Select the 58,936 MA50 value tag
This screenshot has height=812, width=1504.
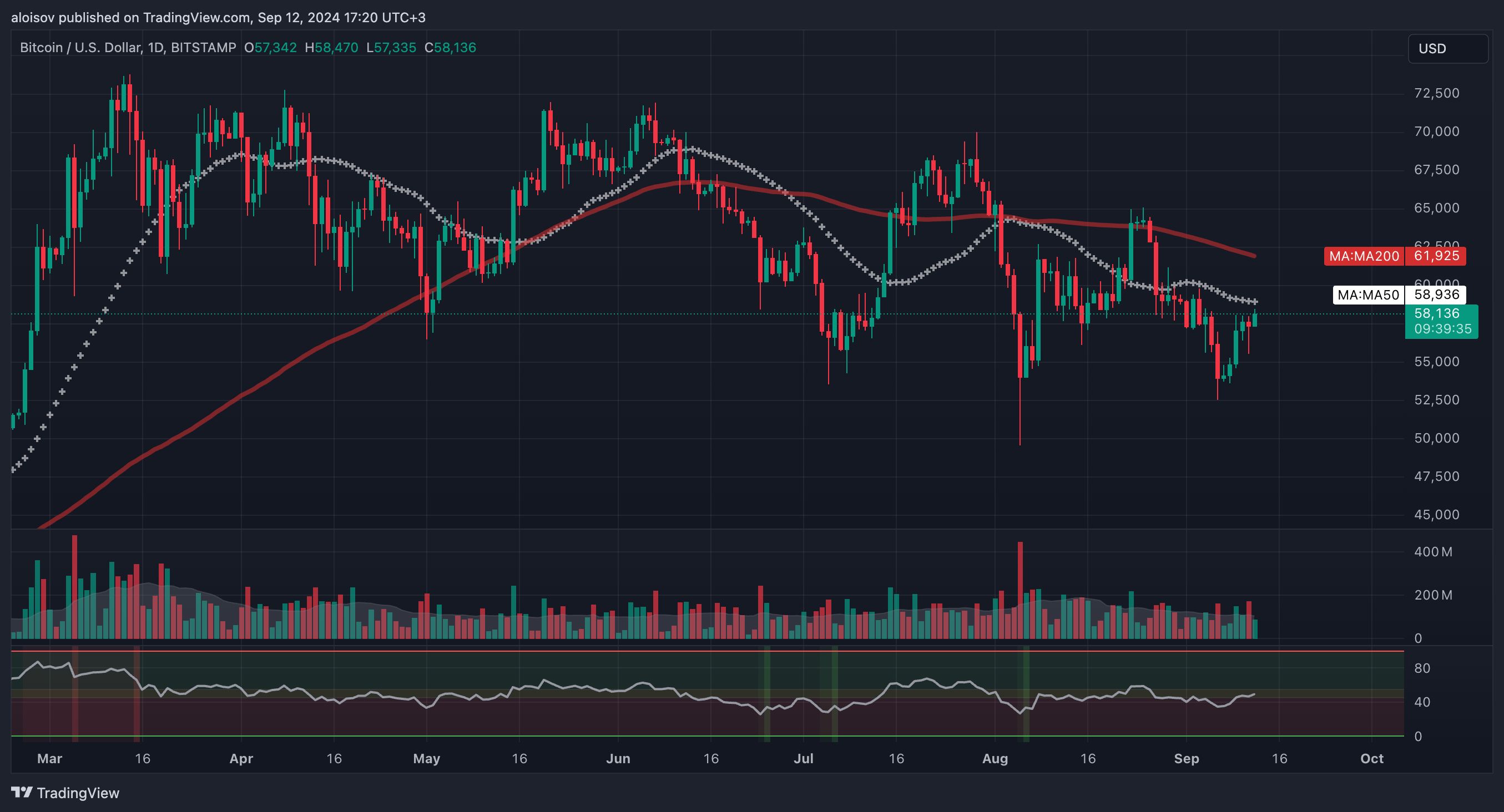click(x=1436, y=295)
